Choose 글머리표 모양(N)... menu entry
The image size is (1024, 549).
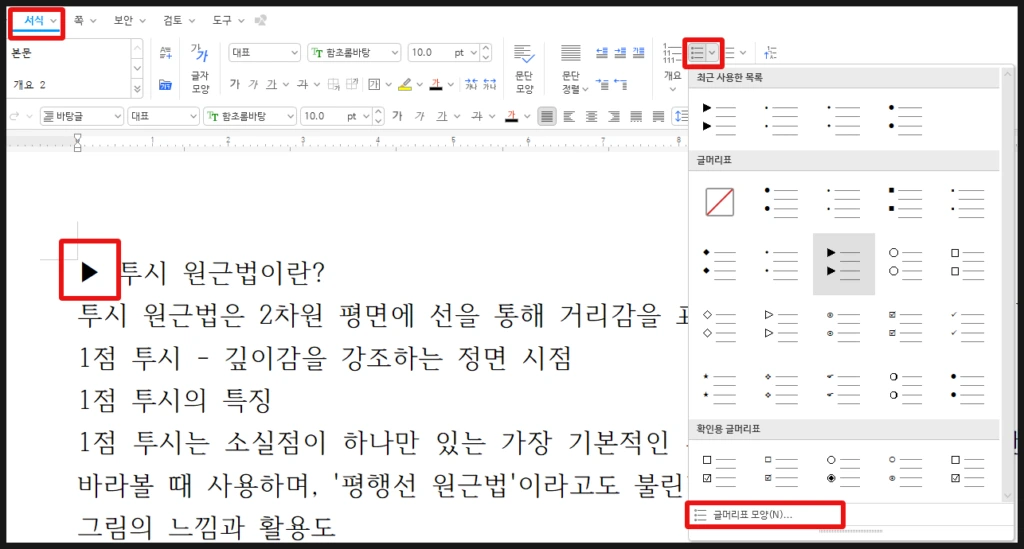pos(765,514)
